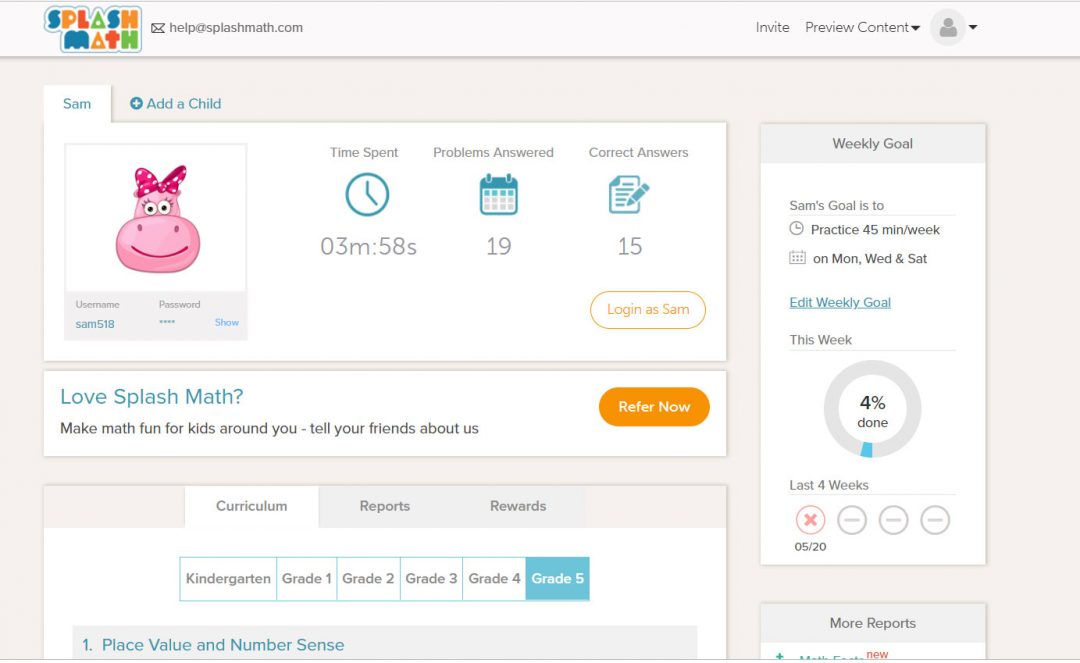The width and height of the screenshot is (1080, 663).
Task: Expand the Preview Content dropdown
Action: (x=862, y=28)
